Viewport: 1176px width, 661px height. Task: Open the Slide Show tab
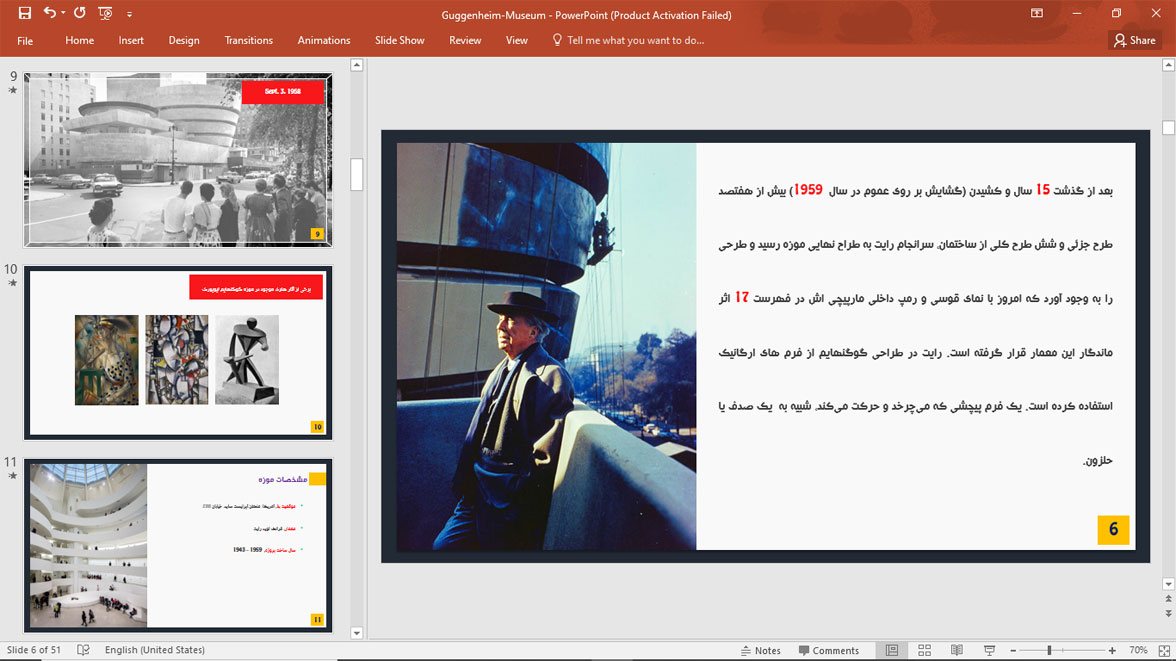(400, 41)
